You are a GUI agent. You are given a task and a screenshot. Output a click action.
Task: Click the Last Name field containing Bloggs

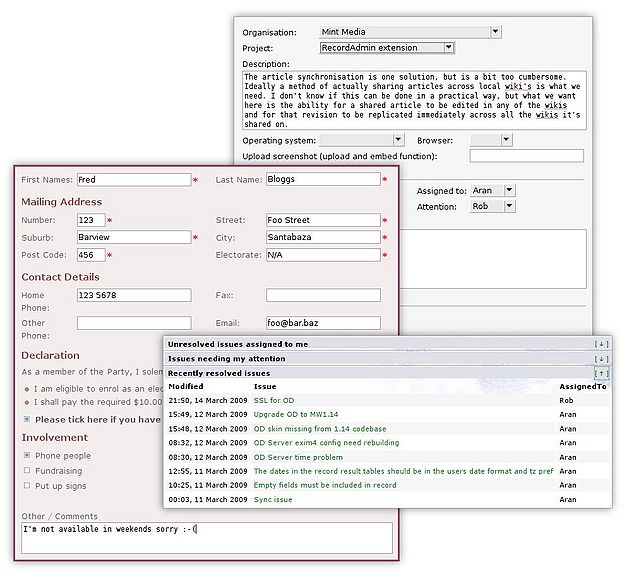(x=323, y=179)
